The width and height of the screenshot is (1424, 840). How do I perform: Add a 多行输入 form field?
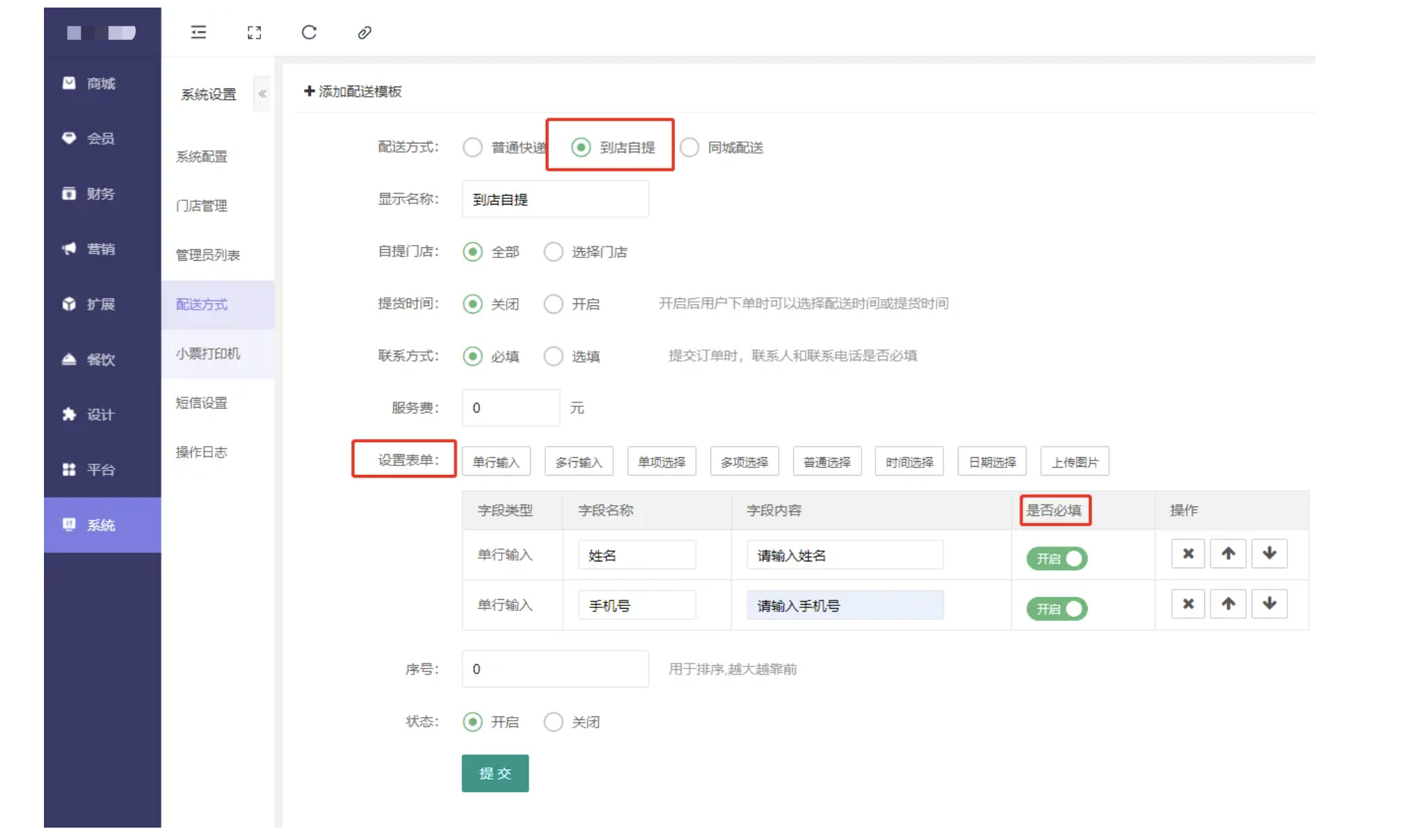coord(579,462)
